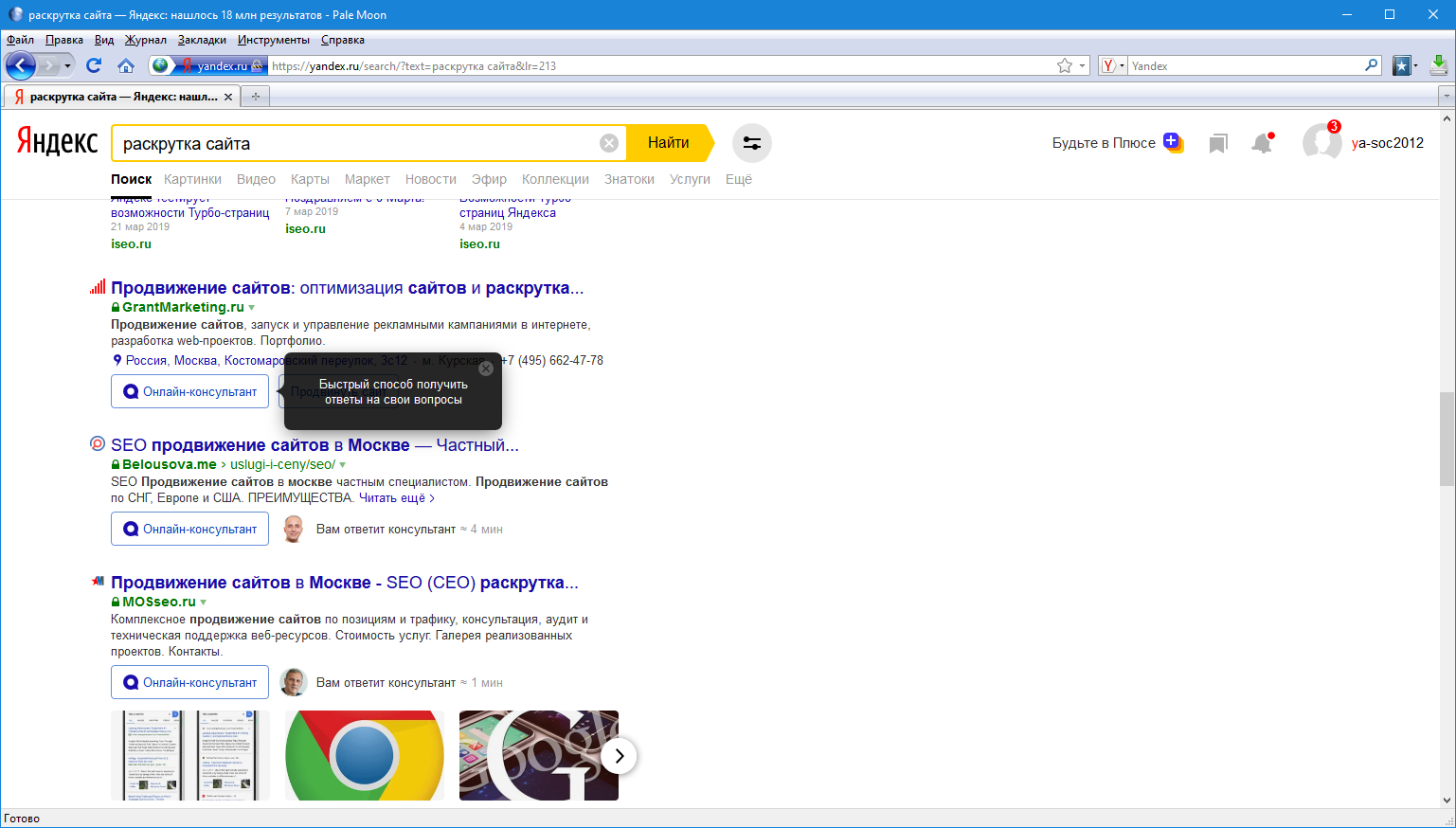Image resolution: width=1456 pixels, height=828 pixels.
Task: Click the MOSseo.ru favicon
Action: tap(98, 581)
